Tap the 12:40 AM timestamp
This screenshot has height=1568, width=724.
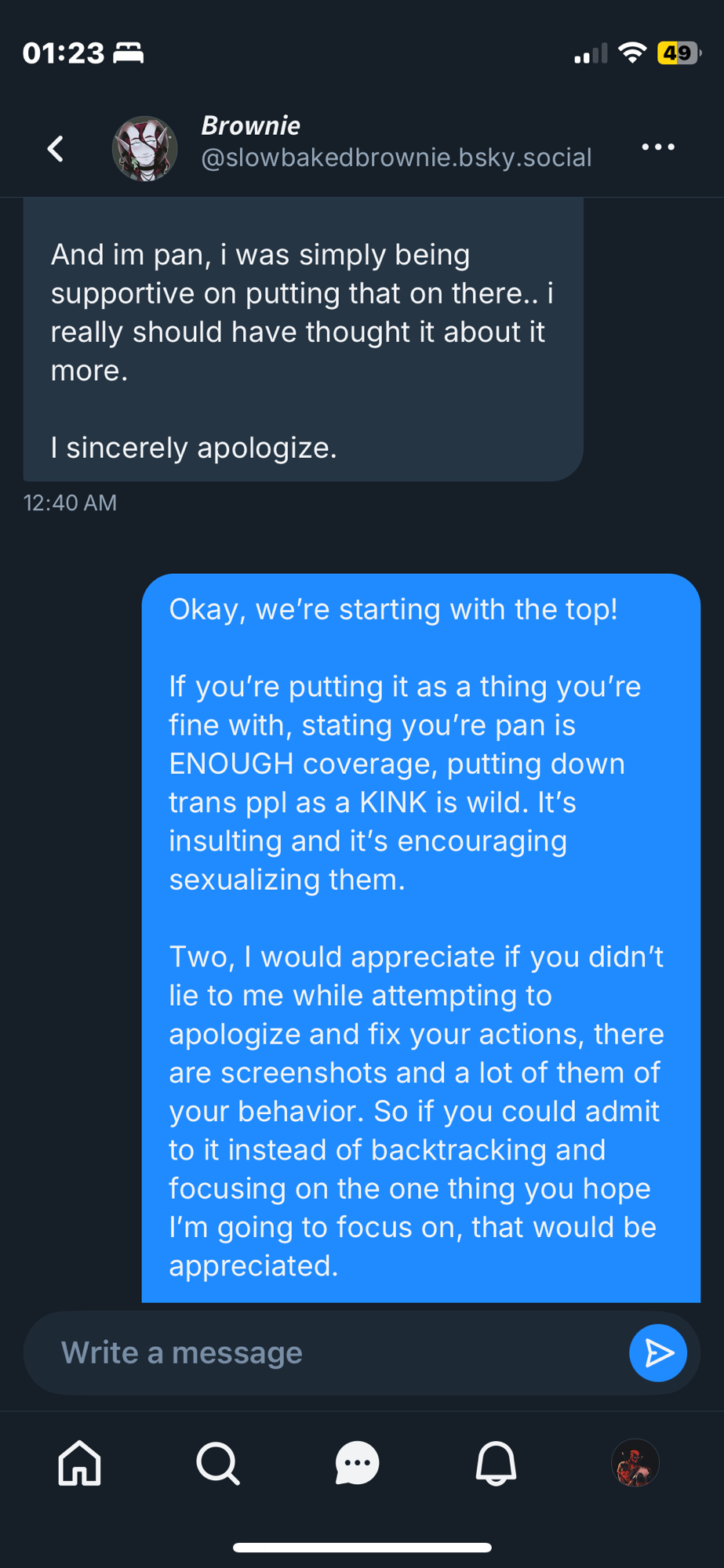point(70,503)
